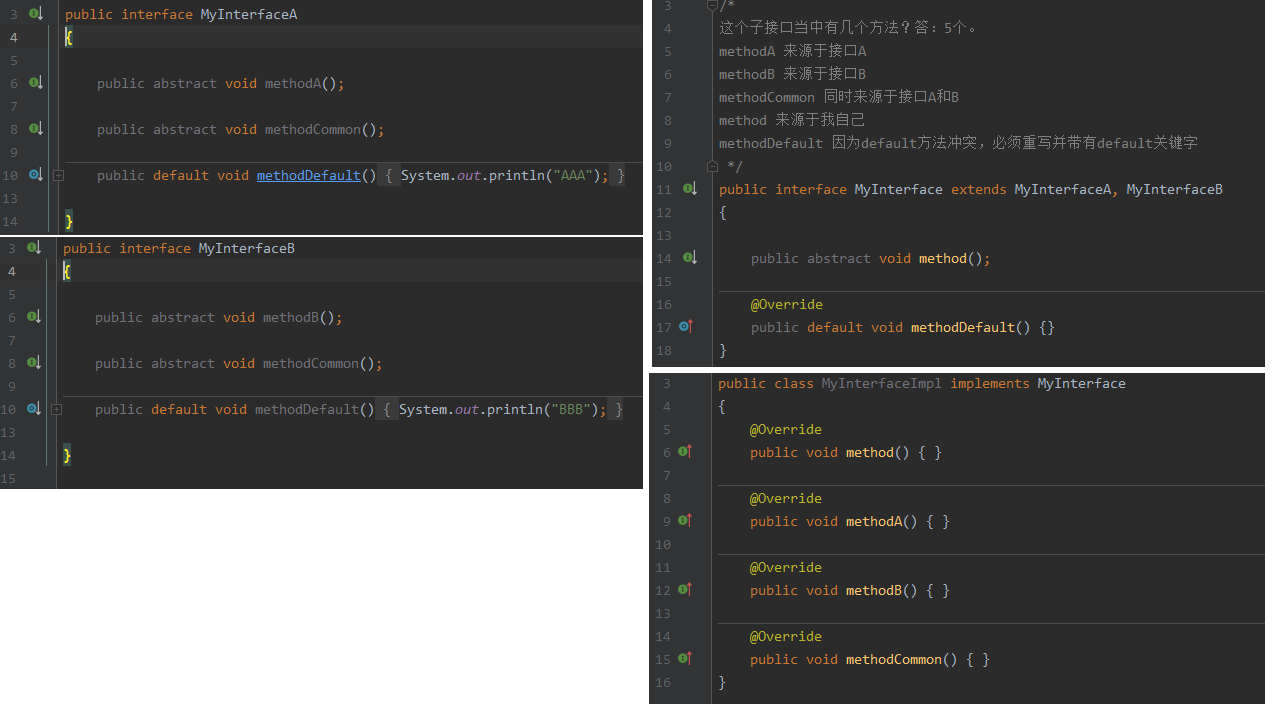Click @Override annotation above methodCommon() in MyInterfaceImpl
Viewport: 1288px width, 728px height.
coord(786,636)
